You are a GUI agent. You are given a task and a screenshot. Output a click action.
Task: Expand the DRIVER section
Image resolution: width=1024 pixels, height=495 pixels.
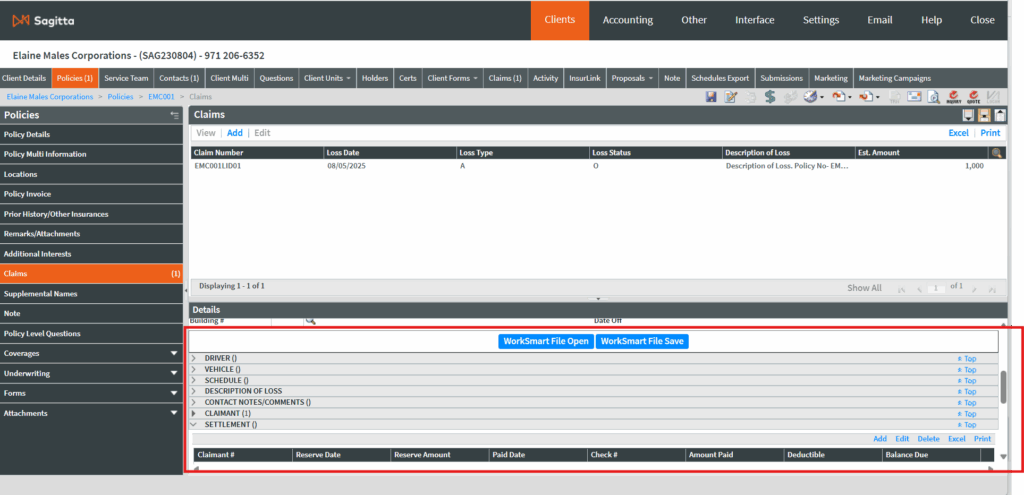(194, 358)
